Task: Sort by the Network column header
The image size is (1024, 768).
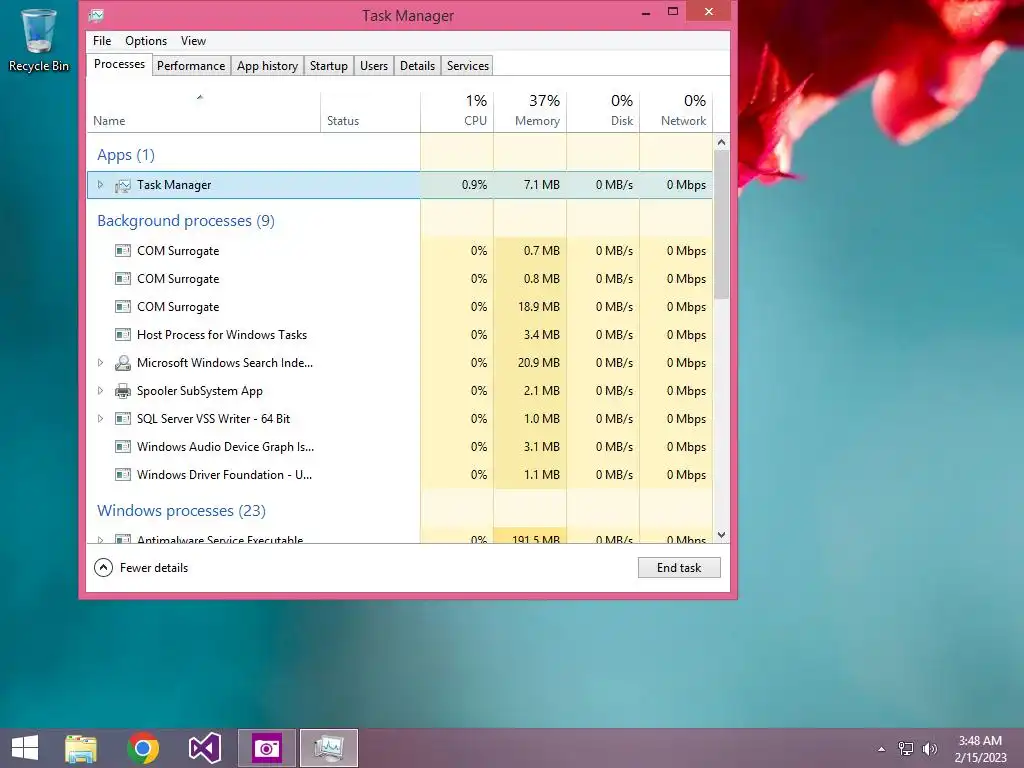Action: [x=676, y=112]
